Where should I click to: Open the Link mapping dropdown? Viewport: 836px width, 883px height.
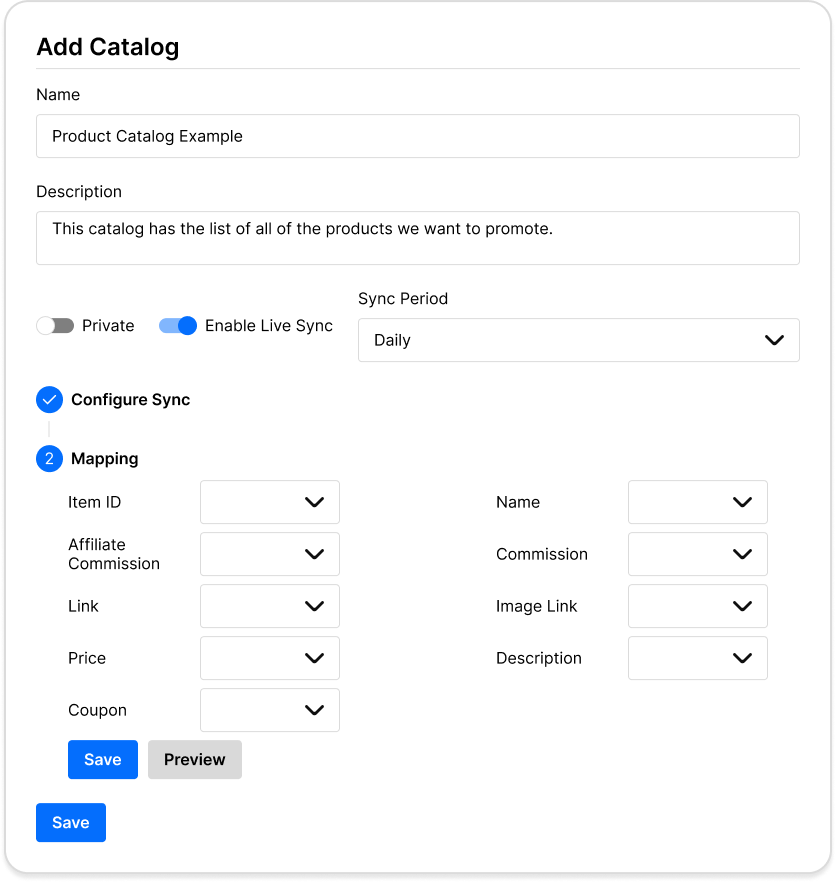[270, 606]
